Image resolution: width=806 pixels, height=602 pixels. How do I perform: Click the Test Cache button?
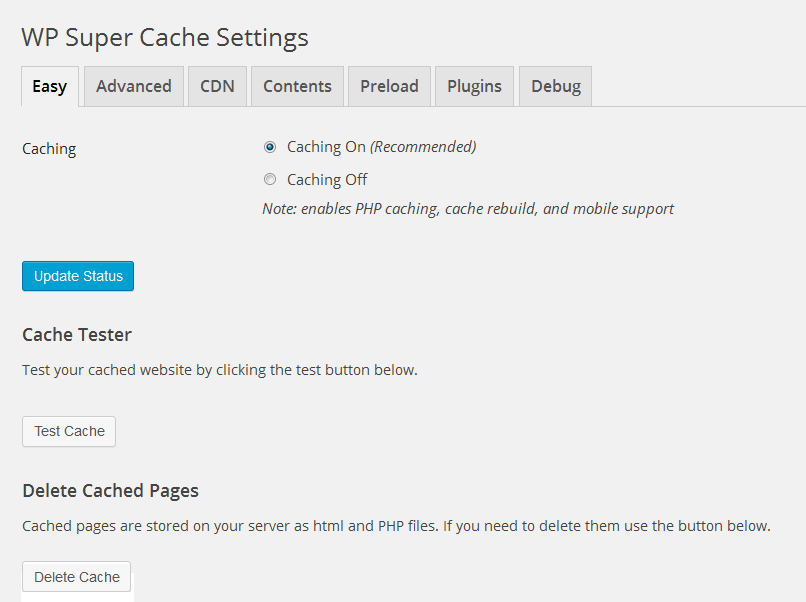coord(69,431)
